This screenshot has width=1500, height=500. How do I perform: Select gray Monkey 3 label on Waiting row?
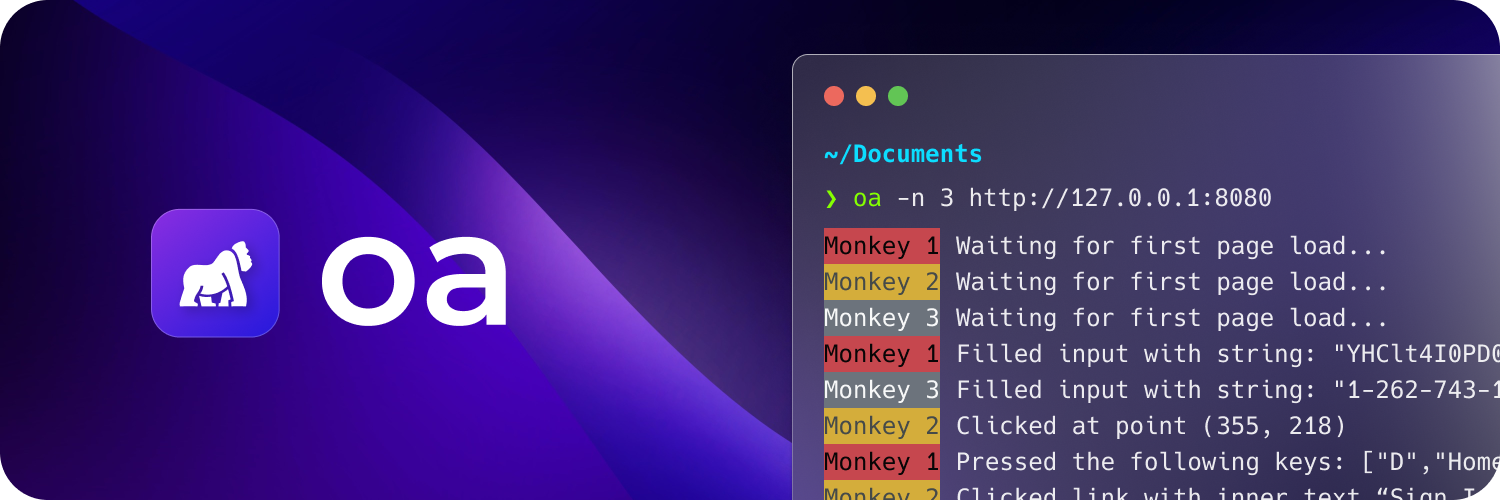882,318
